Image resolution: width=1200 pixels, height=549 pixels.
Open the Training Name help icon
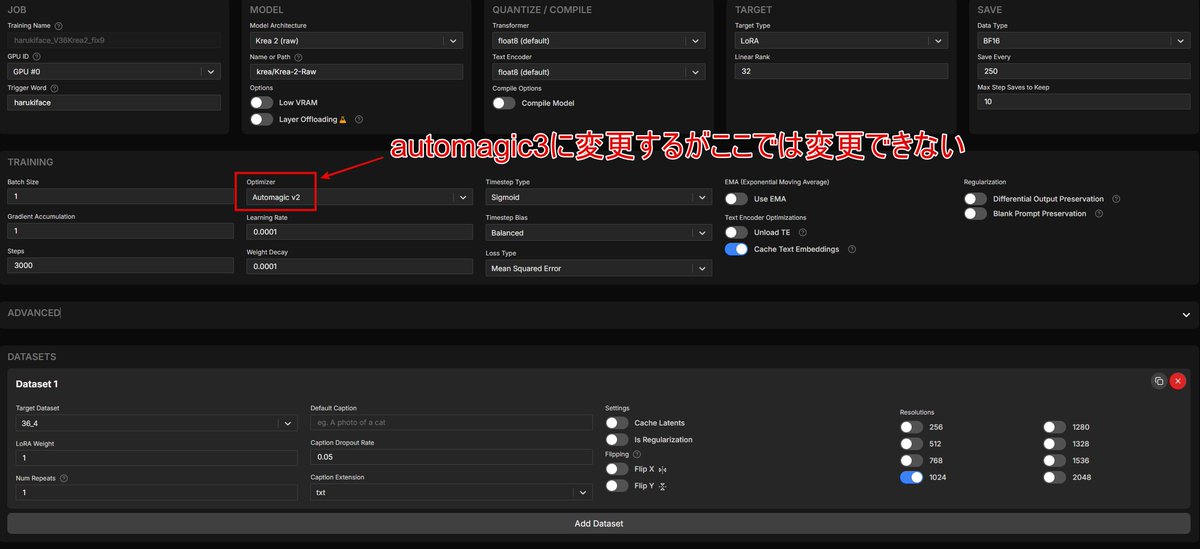pyautogui.click(x=58, y=25)
